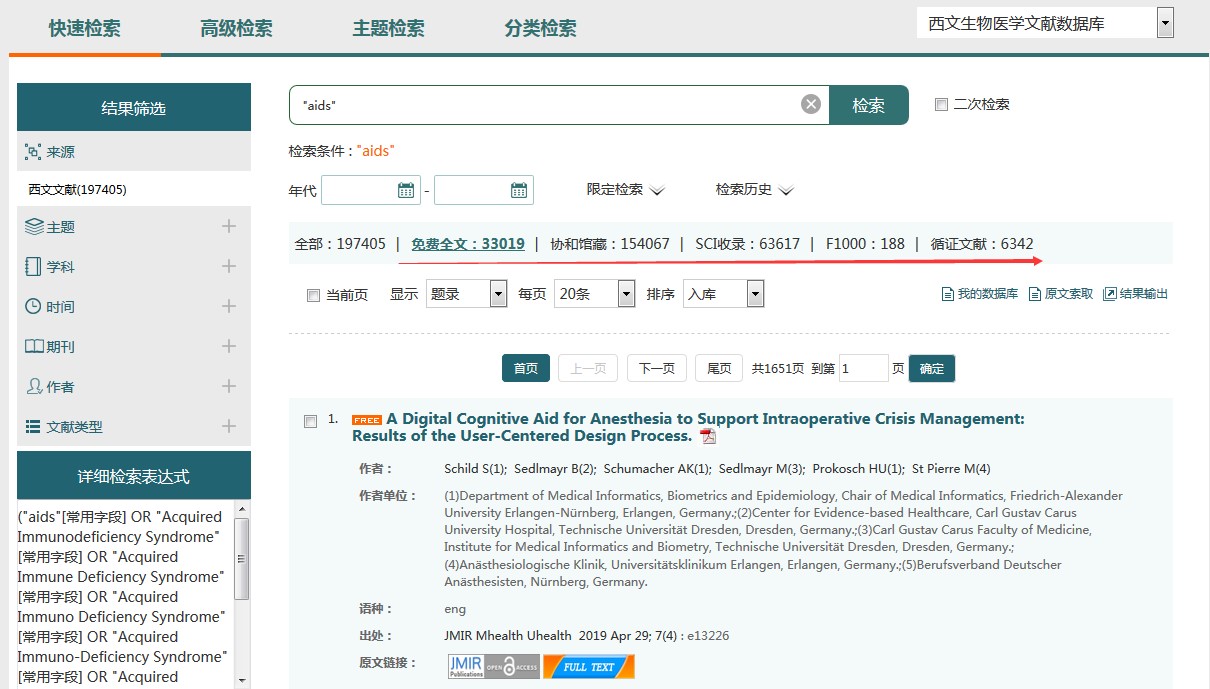Click the 检索 search button
Screen dimensions: 1210x689
tap(868, 105)
